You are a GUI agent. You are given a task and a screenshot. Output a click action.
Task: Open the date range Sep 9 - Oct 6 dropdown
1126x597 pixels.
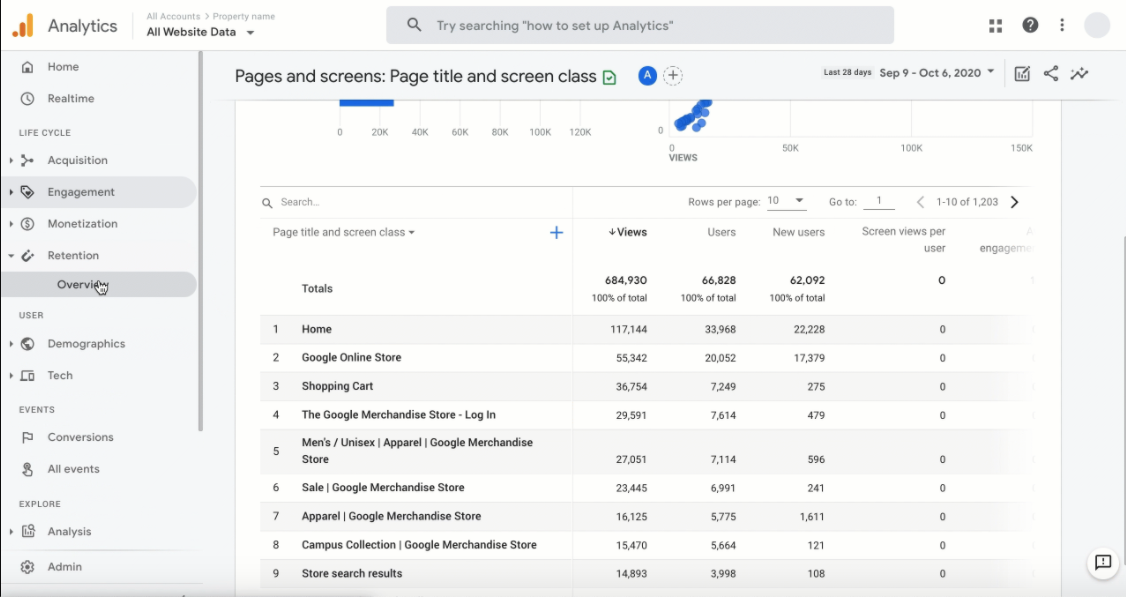pos(937,73)
